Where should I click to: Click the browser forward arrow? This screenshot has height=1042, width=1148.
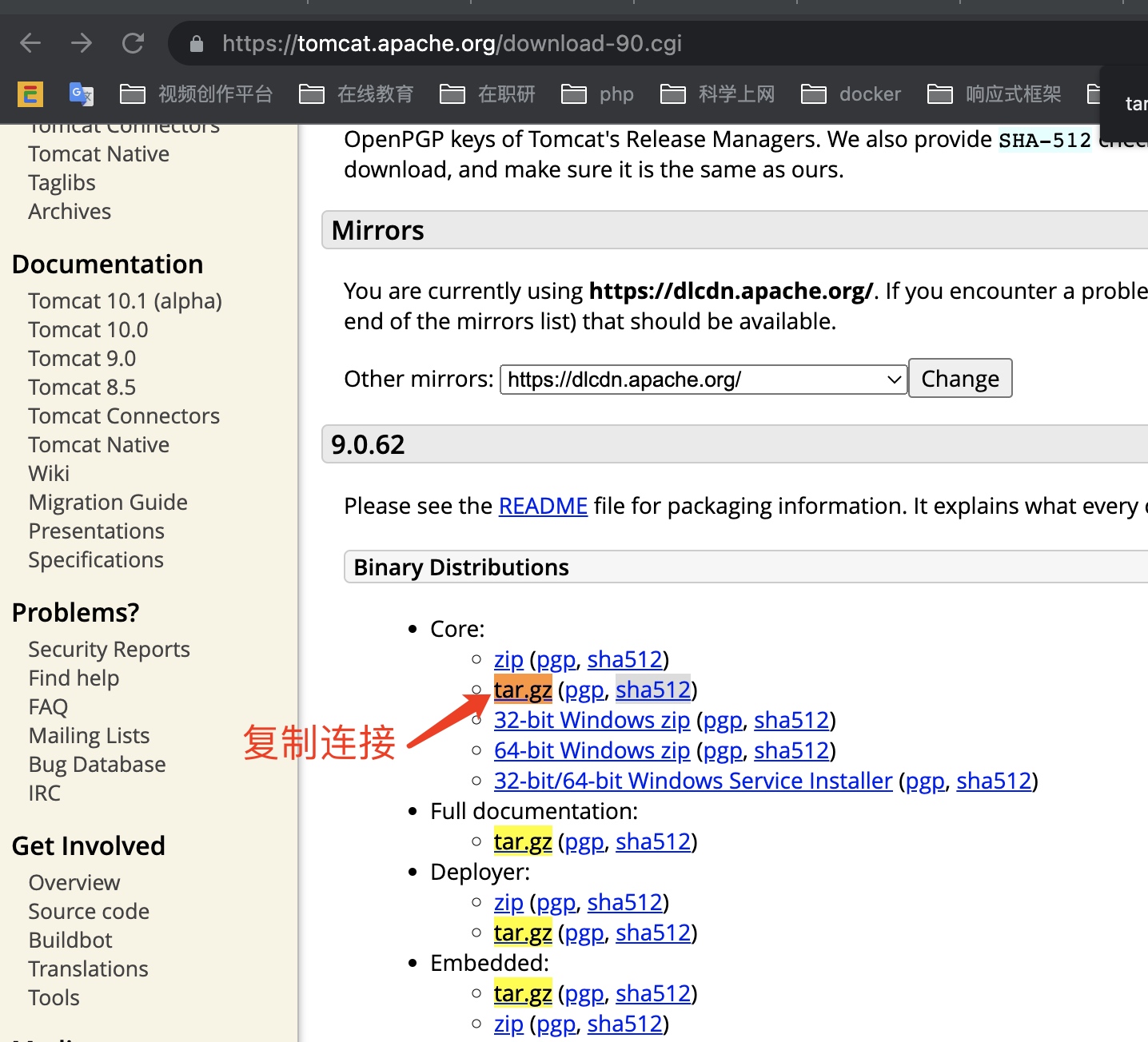point(82,43)
